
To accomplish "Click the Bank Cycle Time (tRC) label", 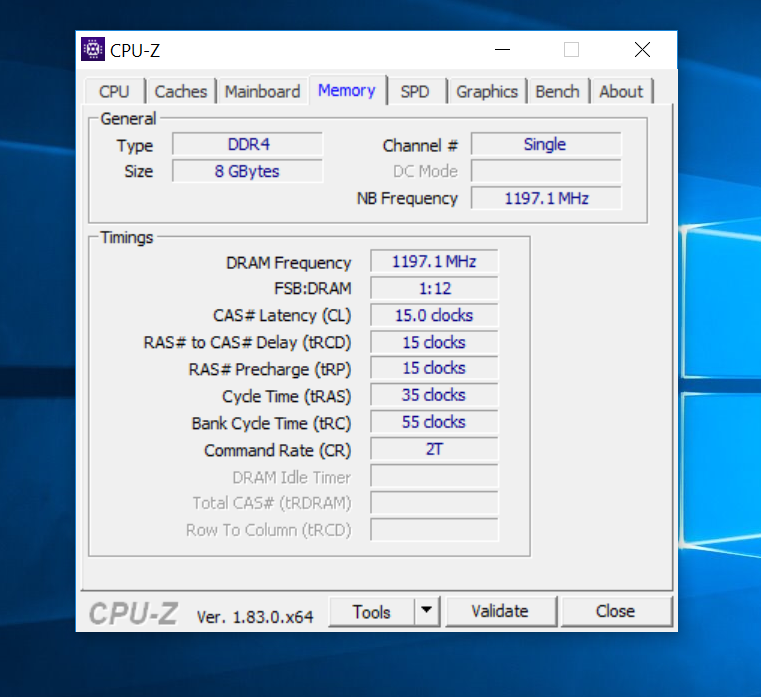I will click(x=271, y=424).
